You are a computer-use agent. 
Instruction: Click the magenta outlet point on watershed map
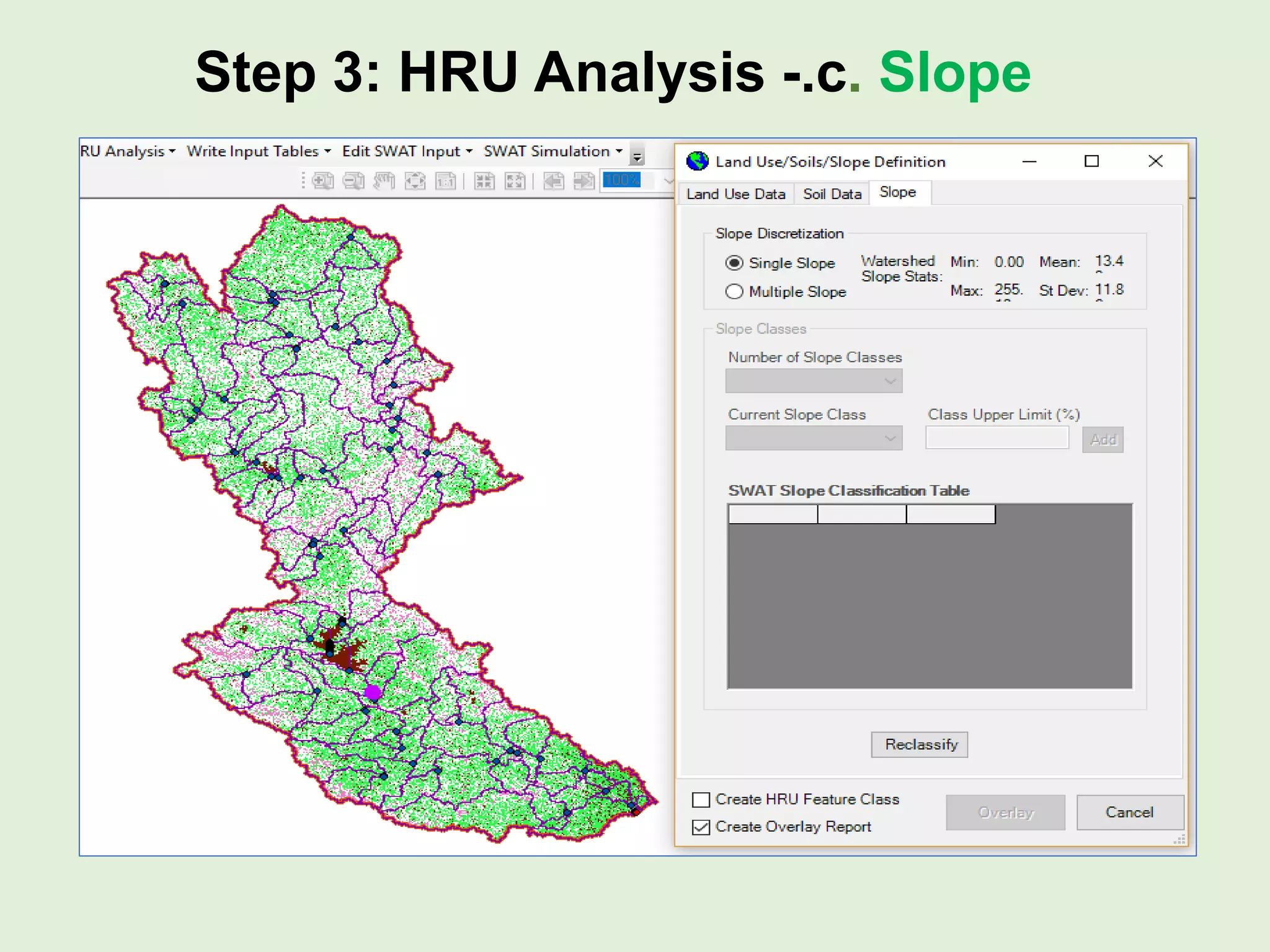pyautogui.click(x=373, y=692)
